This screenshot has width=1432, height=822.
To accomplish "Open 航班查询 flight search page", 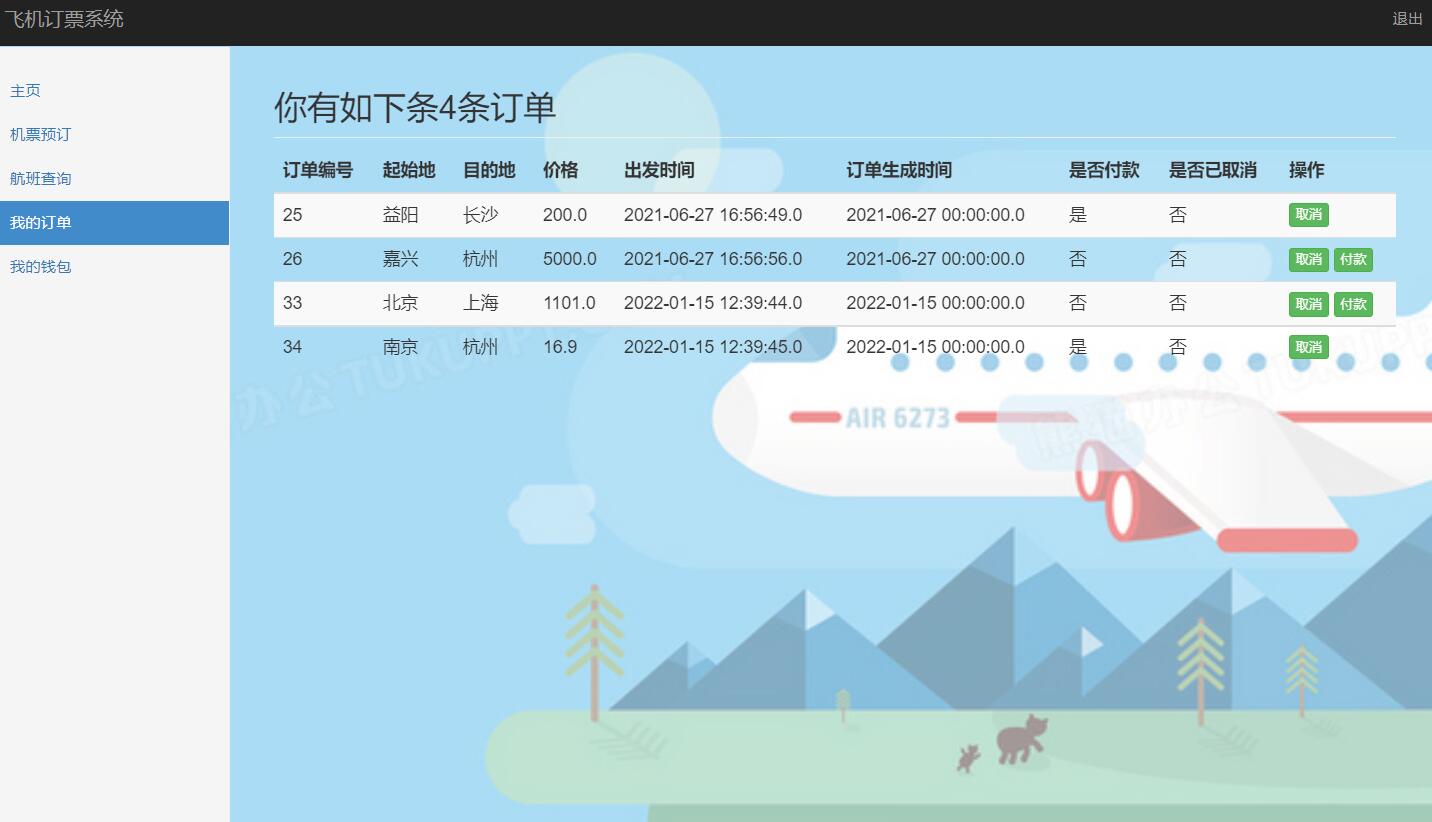I will pyautogui.click(x=40, y=178).
